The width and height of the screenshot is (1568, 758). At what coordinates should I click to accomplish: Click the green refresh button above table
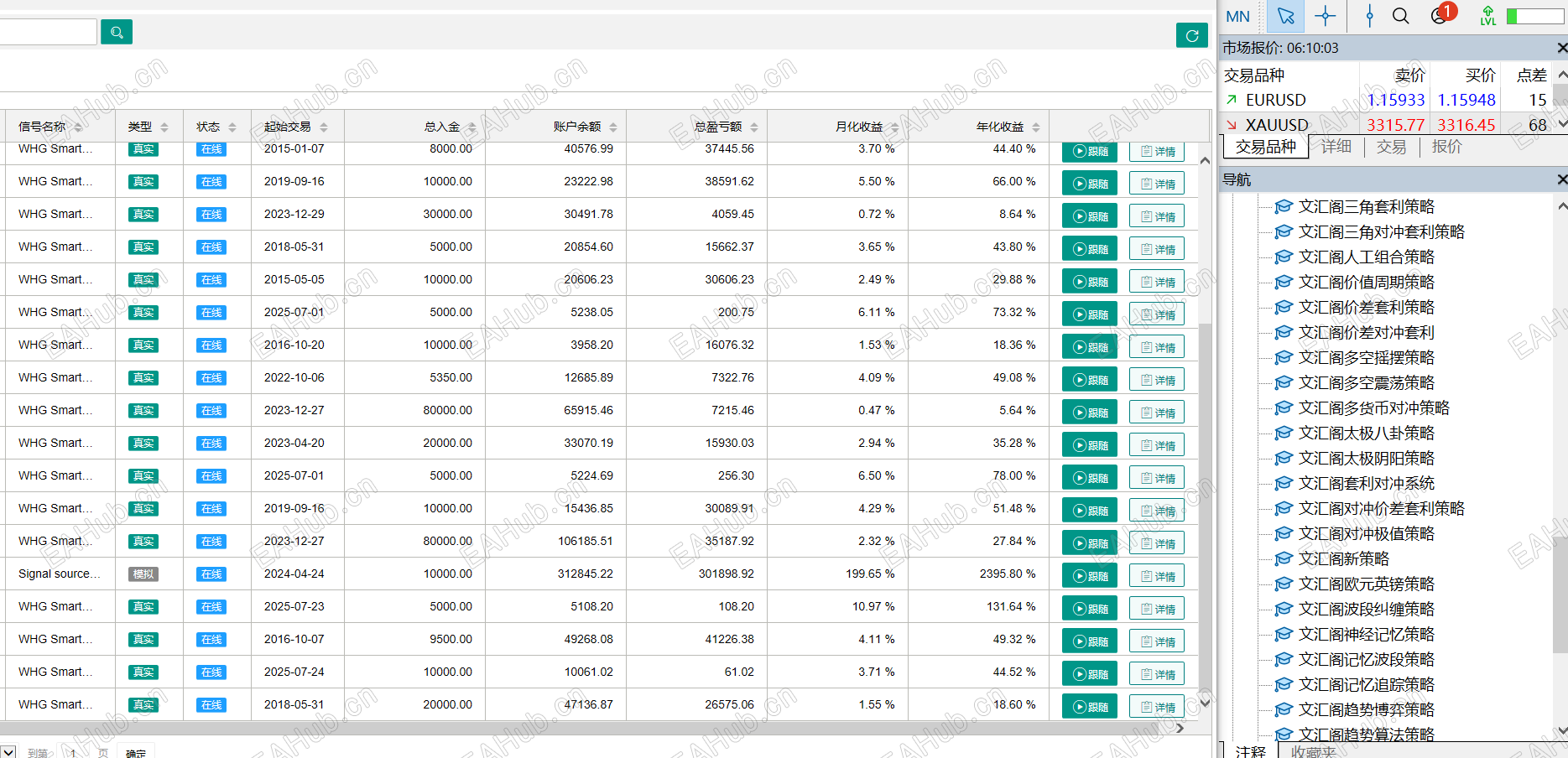tap(1191, 35)
